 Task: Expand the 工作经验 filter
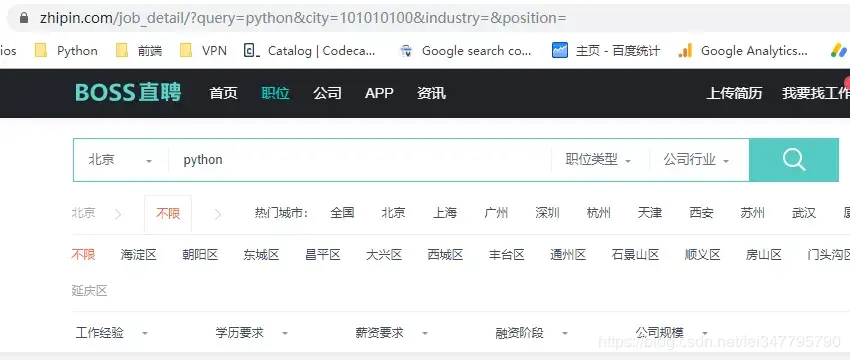coord(112,333)
